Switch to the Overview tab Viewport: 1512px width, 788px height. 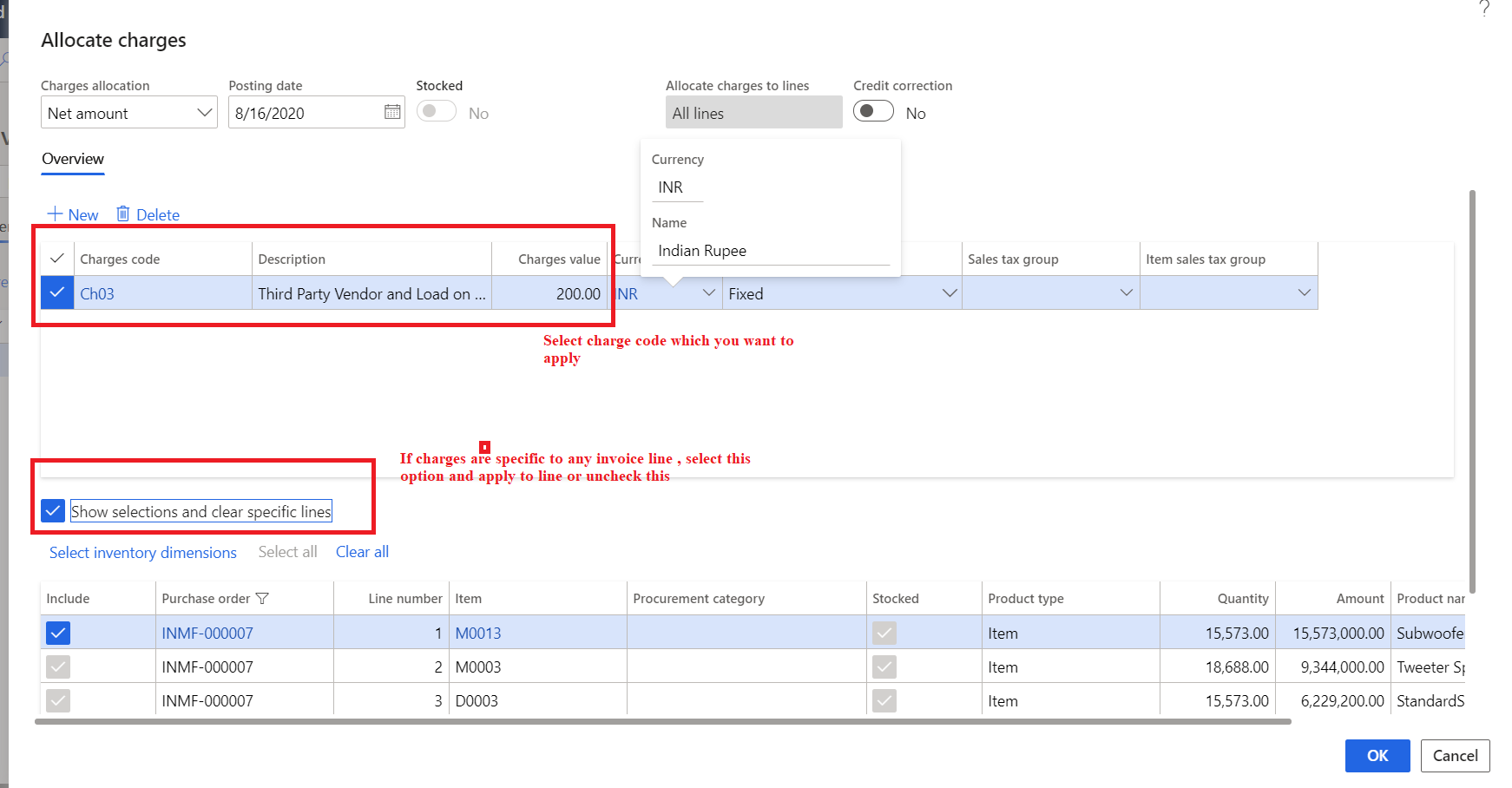coord(72,159)
